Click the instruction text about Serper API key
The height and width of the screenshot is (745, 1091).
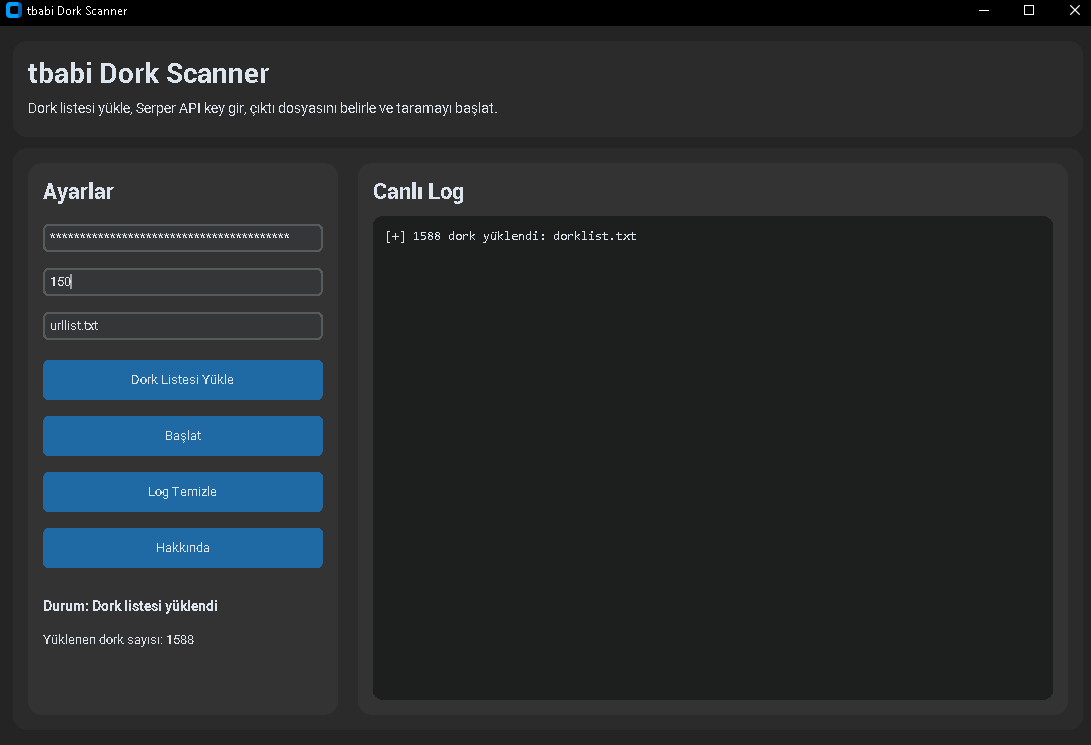pyautogui.click(x=262, y=109)
